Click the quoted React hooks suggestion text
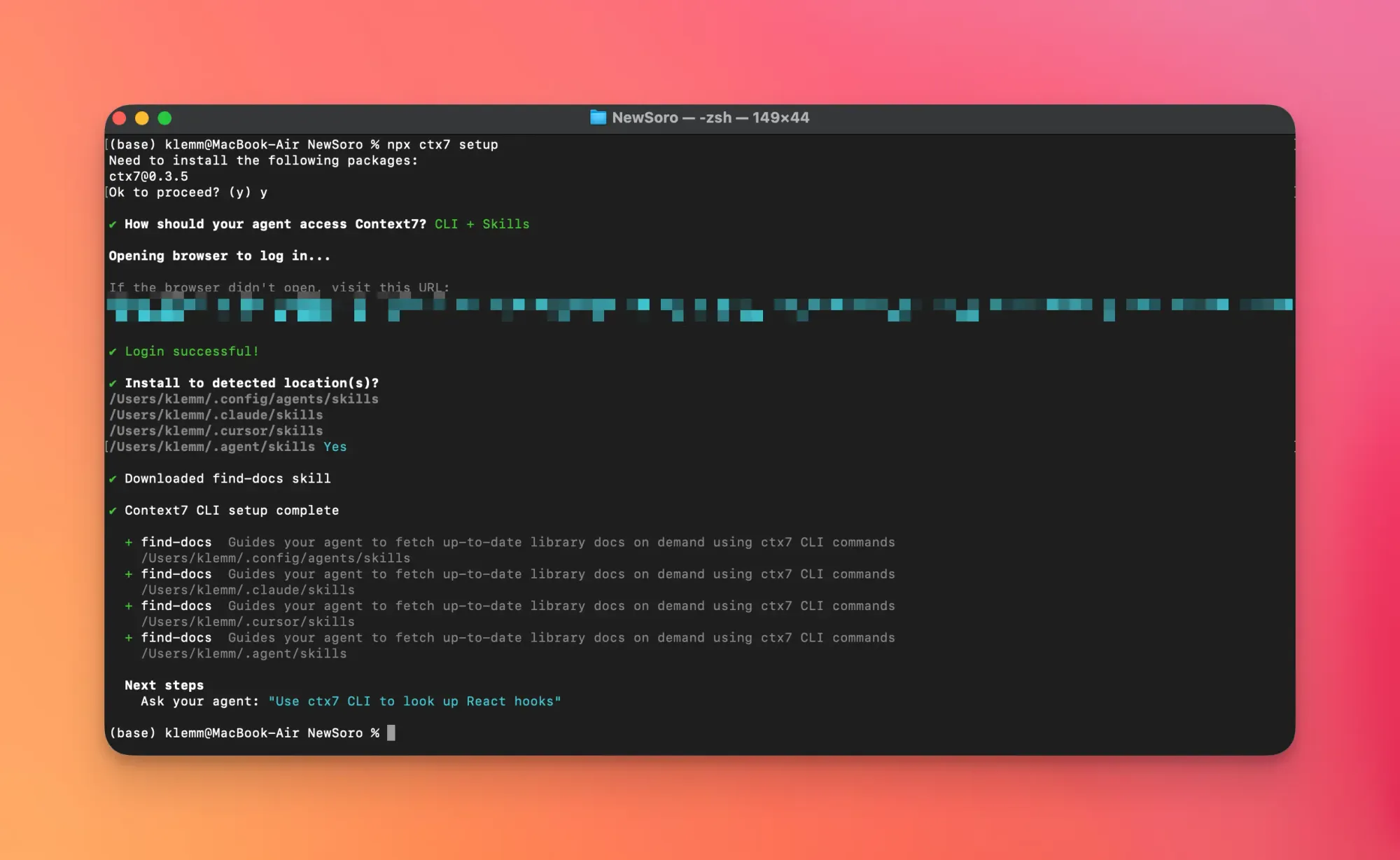This screenshot has height=860, width=1400. [414, 701]
